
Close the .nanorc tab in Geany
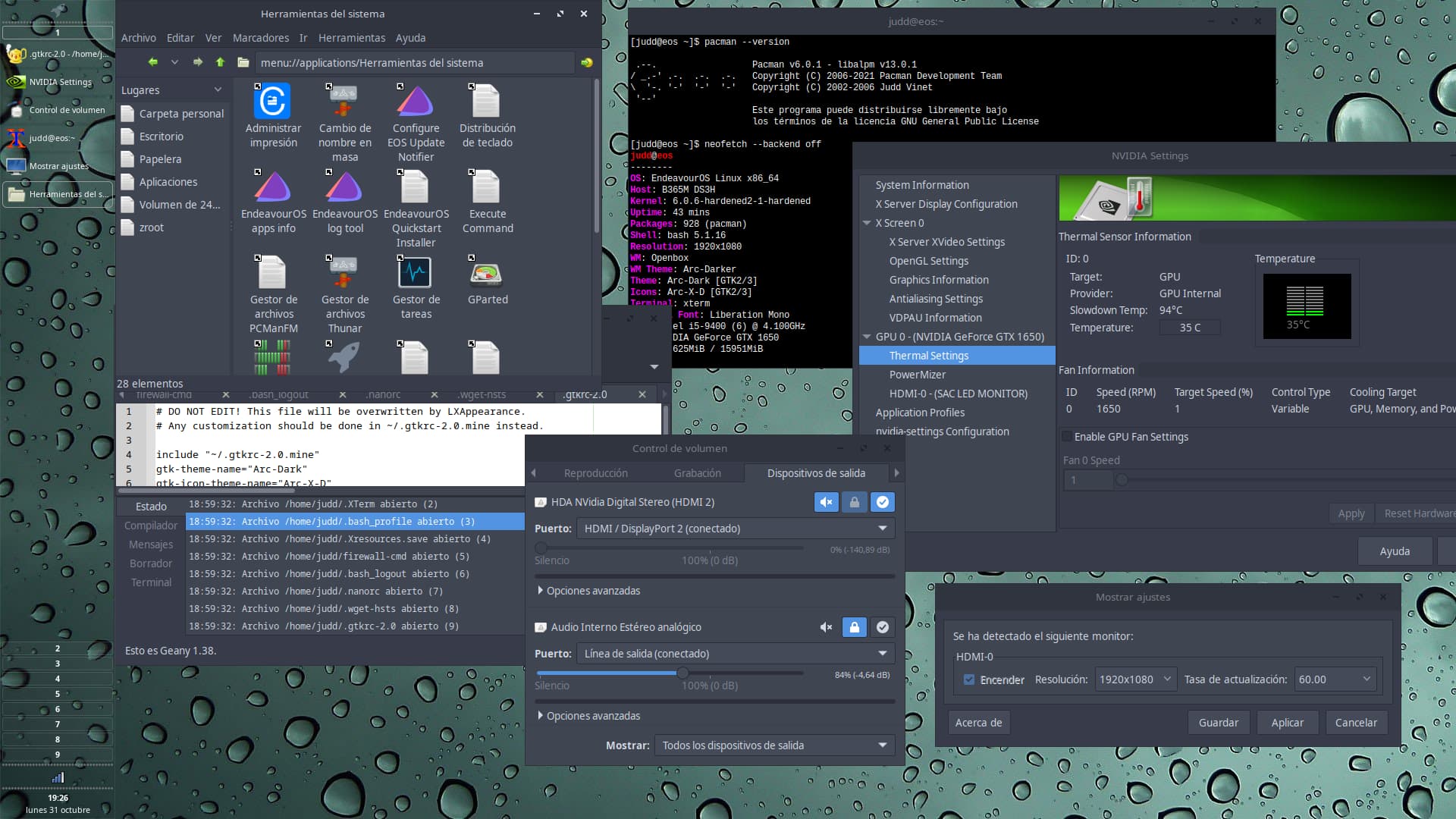434,394
